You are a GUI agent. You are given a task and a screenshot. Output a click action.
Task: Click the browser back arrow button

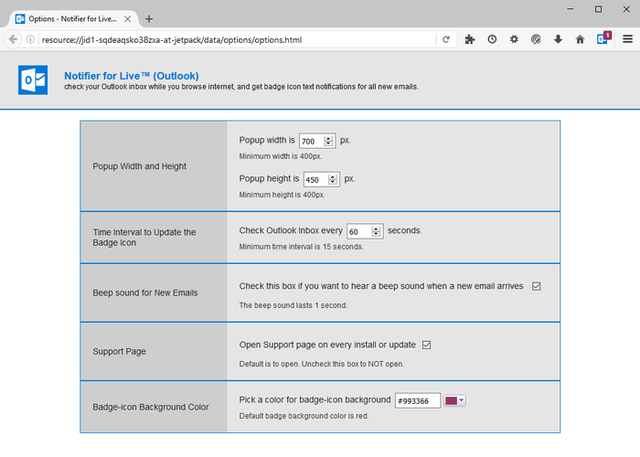coord(13,40)
